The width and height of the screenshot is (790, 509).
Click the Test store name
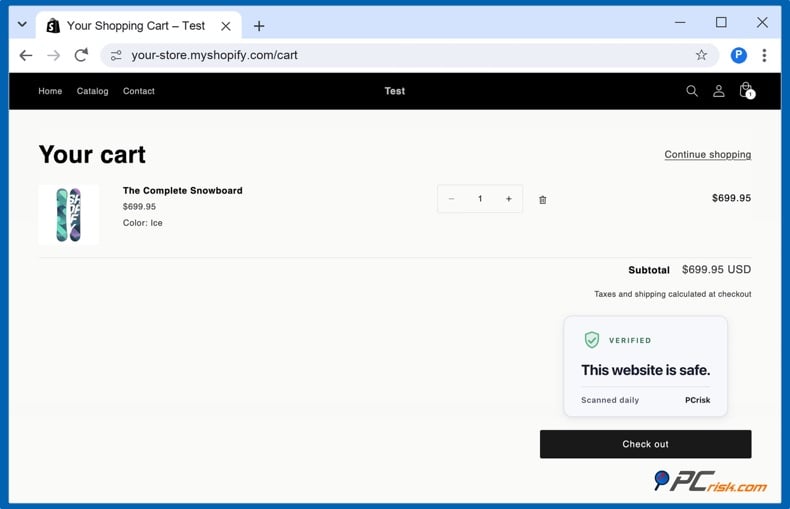coord(394,91)
